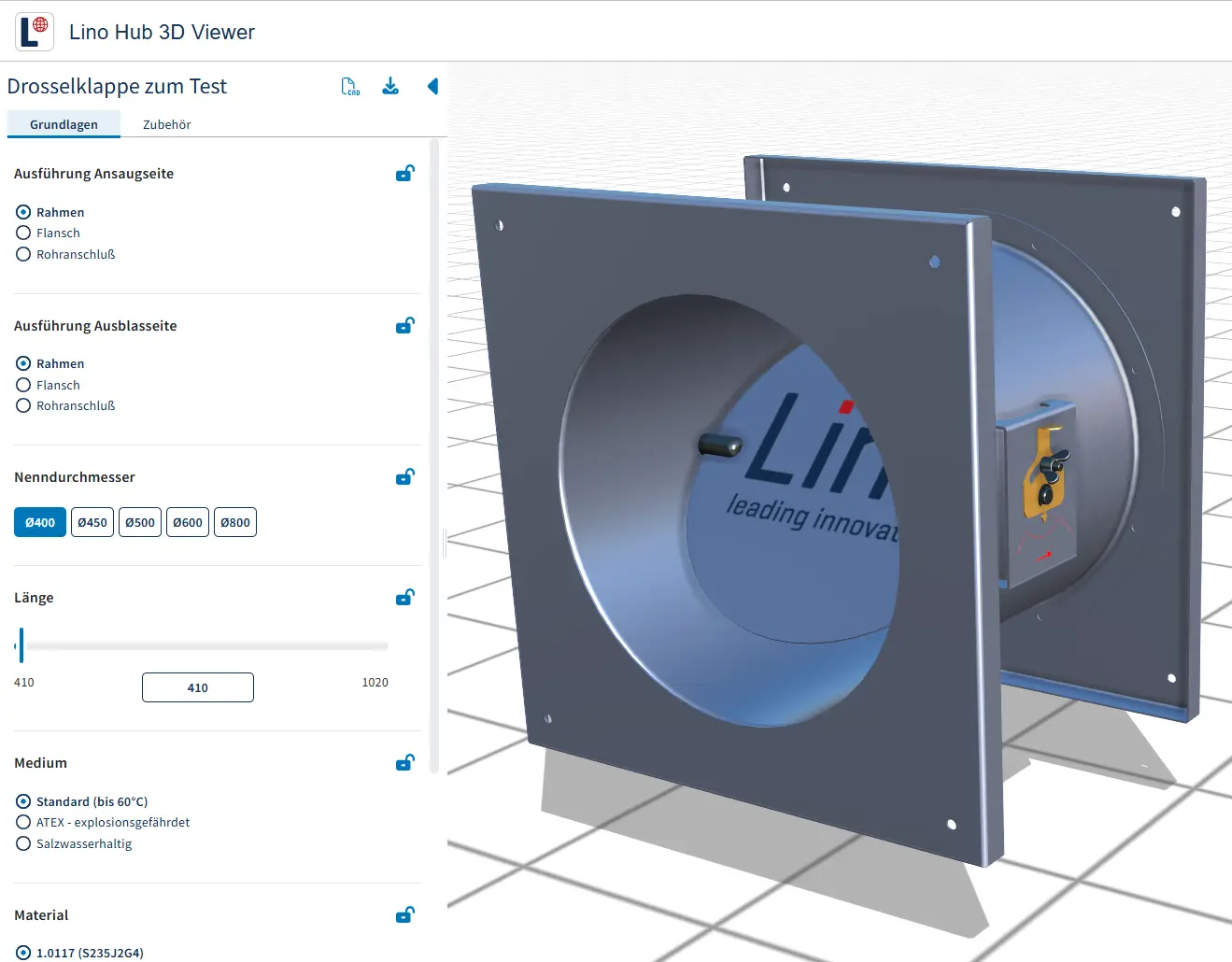
Task: Toggle lock icon for Material
Action: click(x=405, y=915)
